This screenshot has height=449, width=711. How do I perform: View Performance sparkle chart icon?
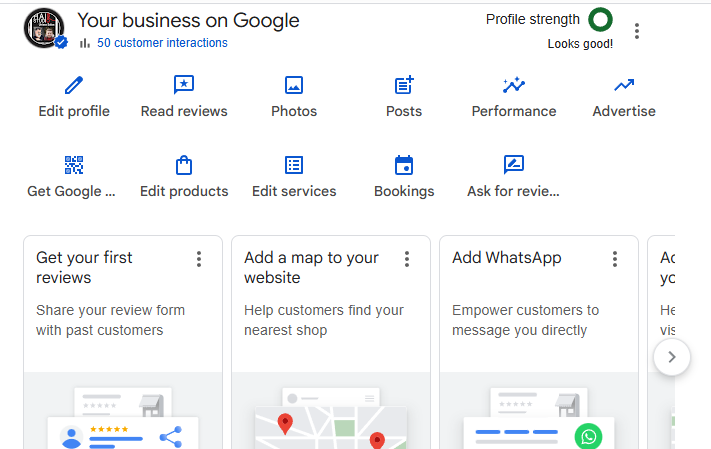(514, 85)
